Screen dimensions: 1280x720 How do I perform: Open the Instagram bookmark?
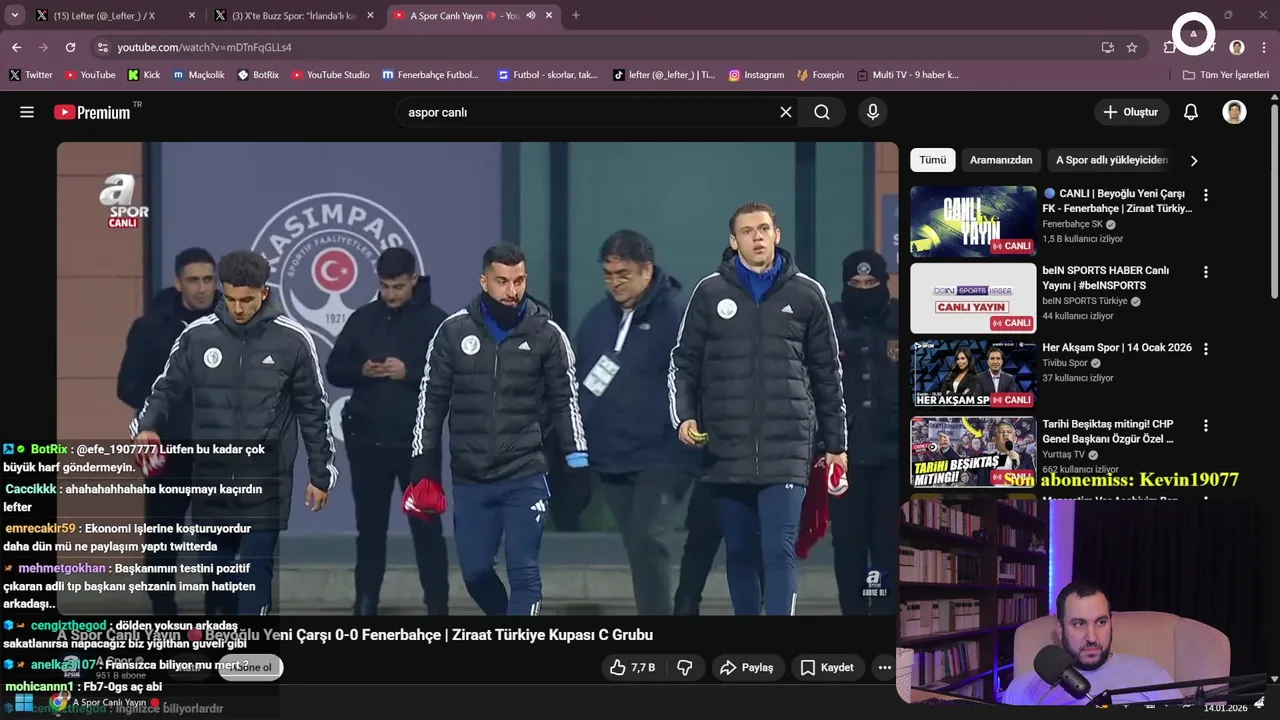[x=756, y=75]
